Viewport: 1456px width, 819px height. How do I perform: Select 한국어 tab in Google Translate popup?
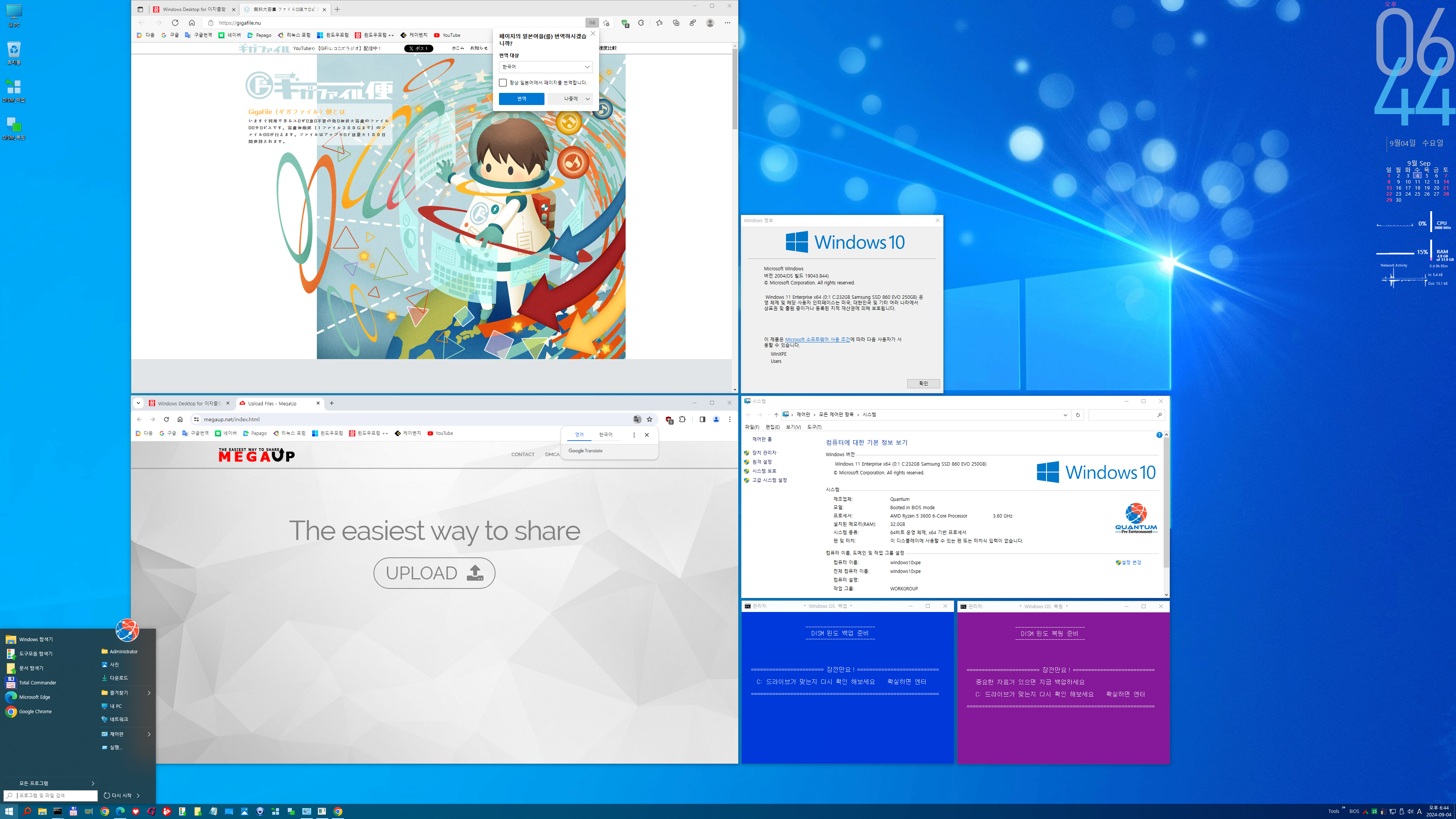pos(606,435)
